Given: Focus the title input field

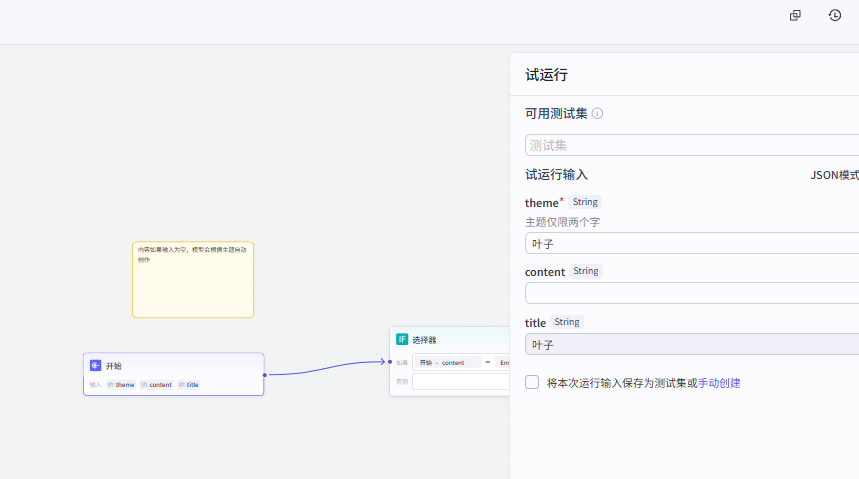Looking at the screenshot, I should coord(690,344).
